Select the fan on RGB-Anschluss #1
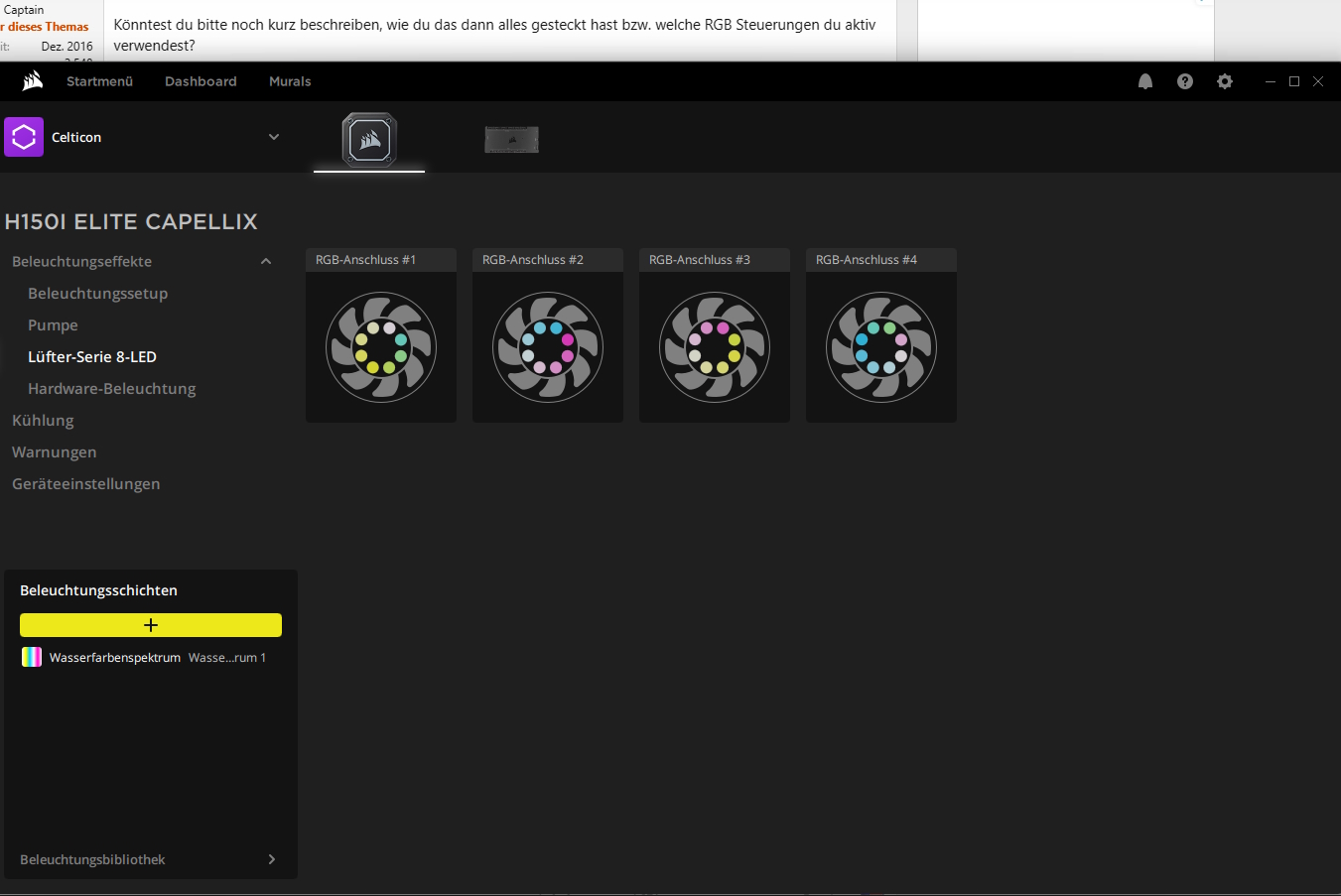1341x896 pixels. coord(381,347)
